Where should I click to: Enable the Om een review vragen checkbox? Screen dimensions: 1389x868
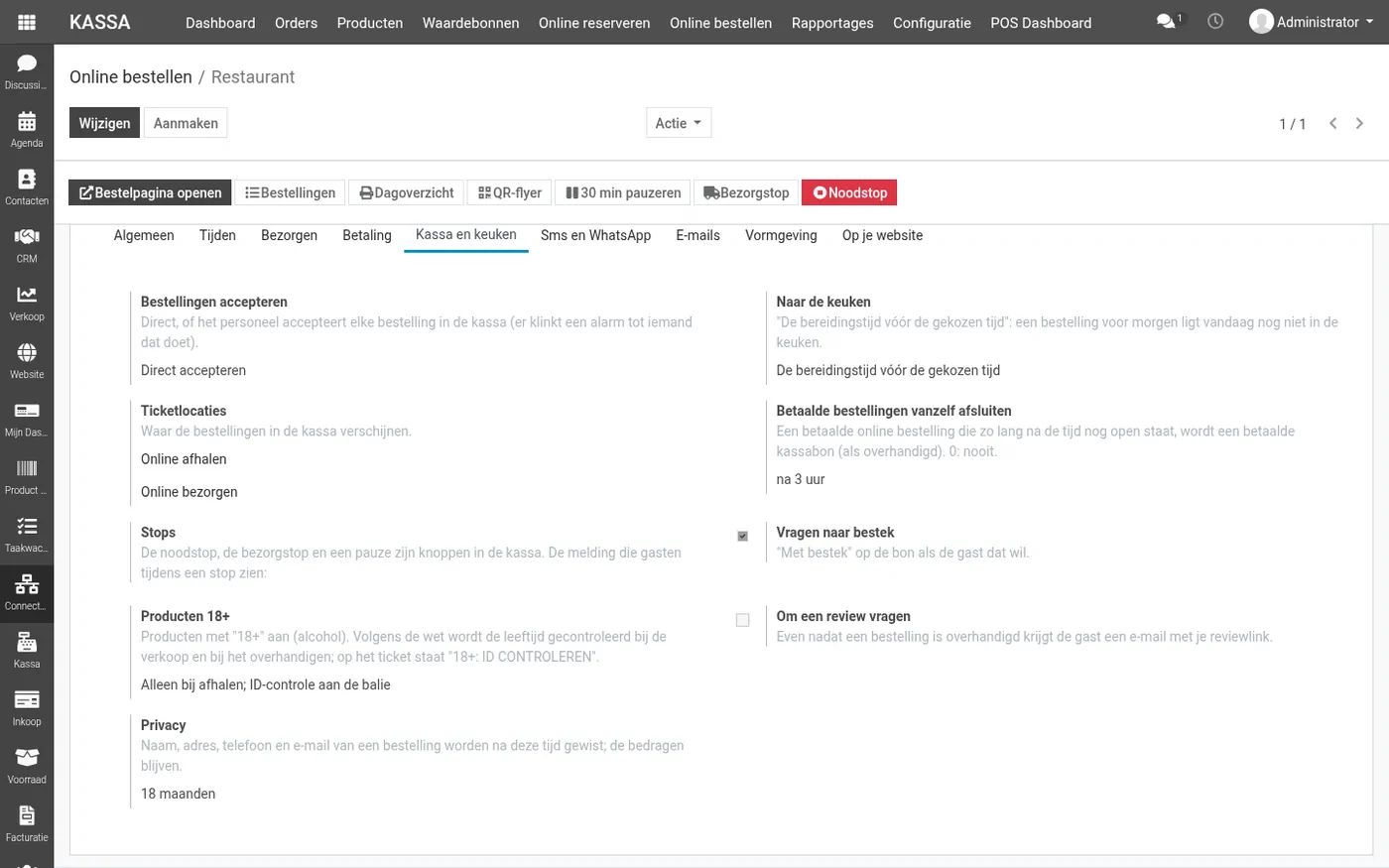click(x=742, y=620)
